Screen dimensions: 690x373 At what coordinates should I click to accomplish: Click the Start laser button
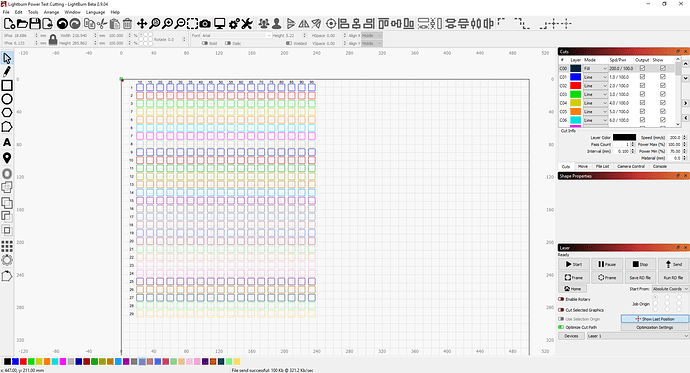point(574,264)
